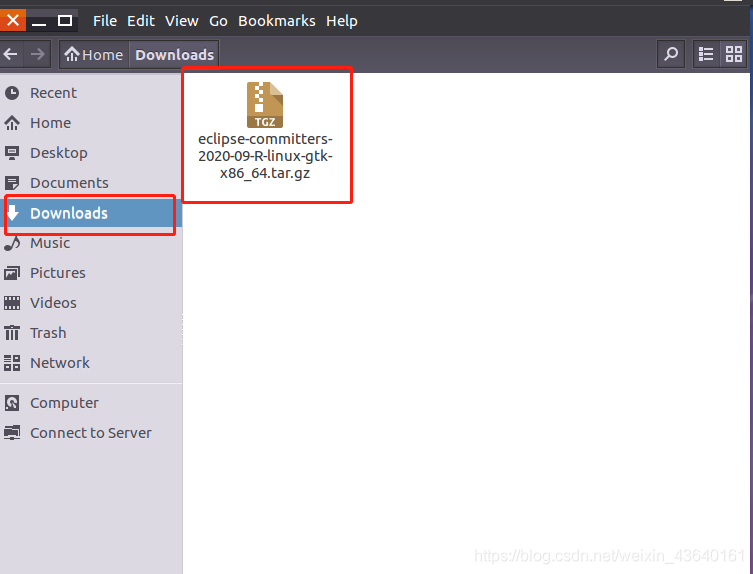The width and height of the screenshot is (753, 574).
Task: Open the Bookmarks menu
Action: click(277, 21)
